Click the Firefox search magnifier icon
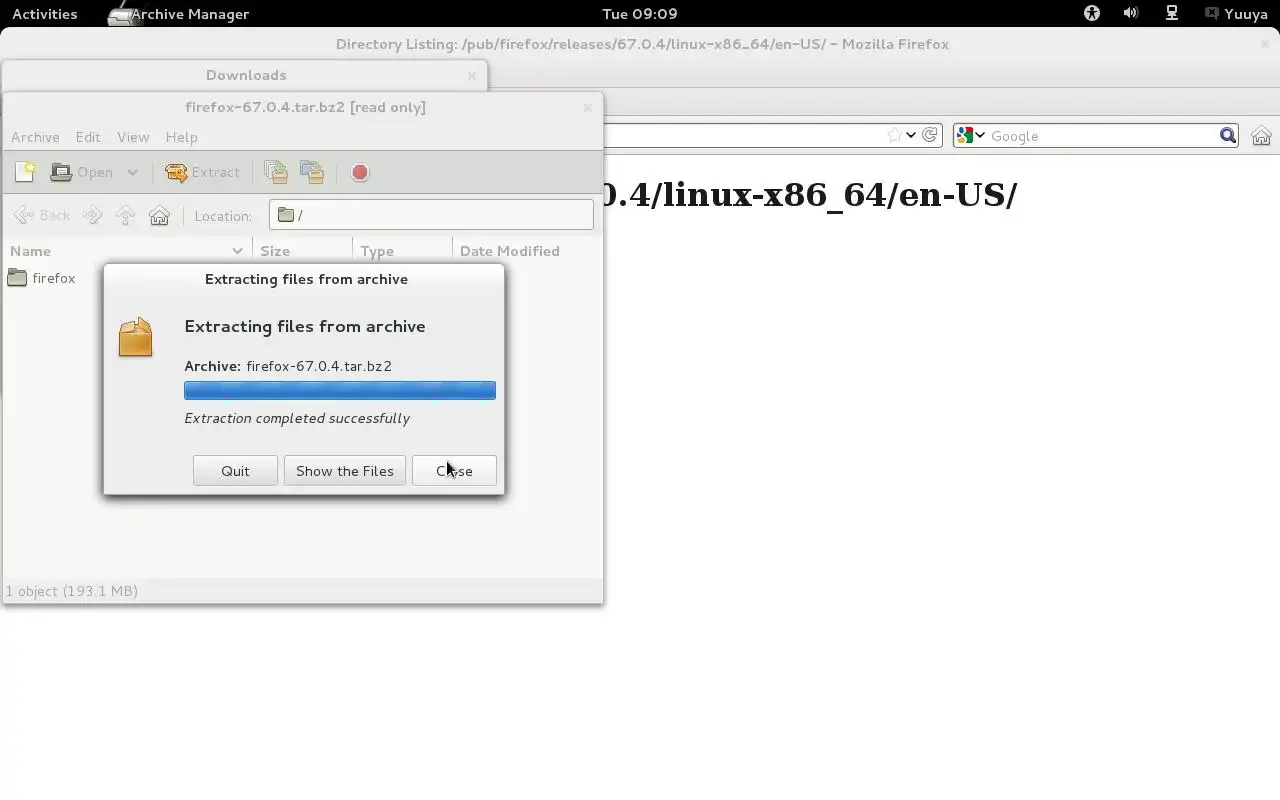 point(1228,135)
